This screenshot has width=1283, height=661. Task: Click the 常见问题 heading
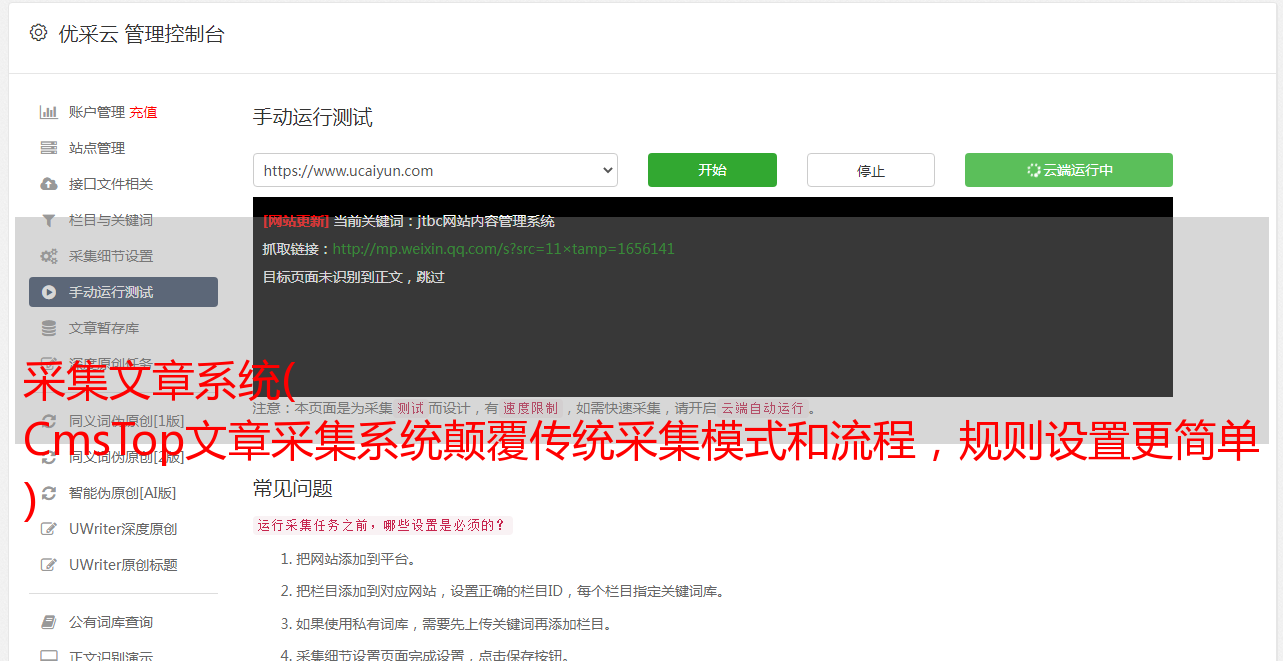[293, 488]
